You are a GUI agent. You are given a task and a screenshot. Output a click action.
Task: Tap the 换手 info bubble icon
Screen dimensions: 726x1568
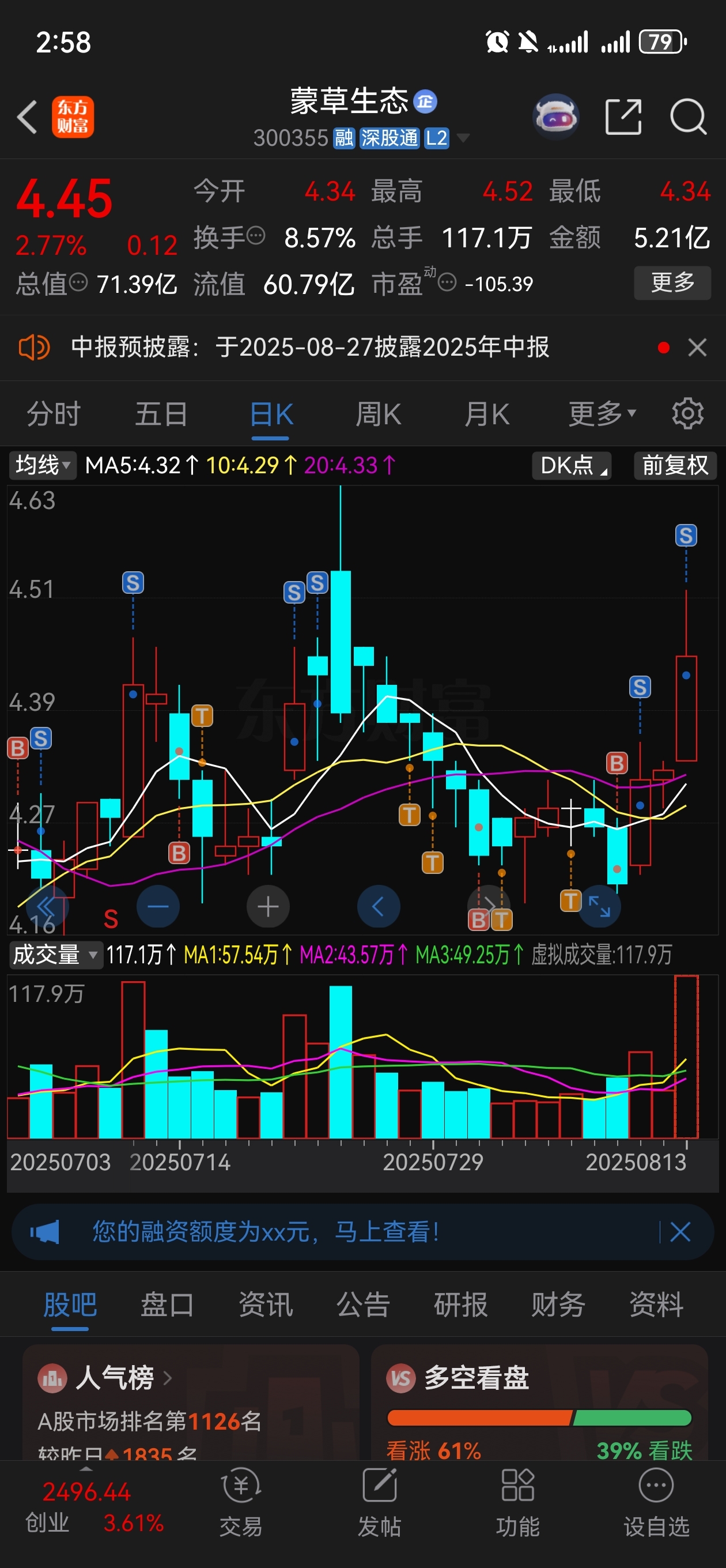click(256, 235)
